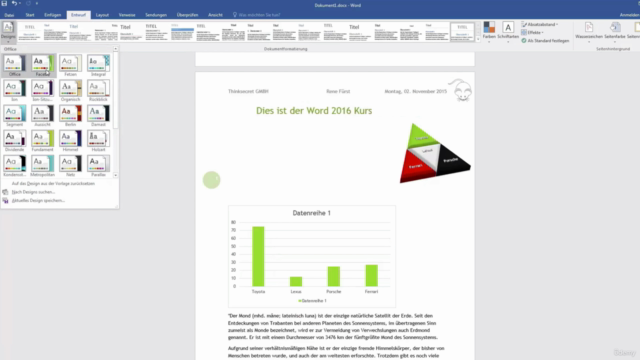This screenshot has width=640, height=360.
Task: Open the Farben theme colors dropdown
Action: (489, 31)
